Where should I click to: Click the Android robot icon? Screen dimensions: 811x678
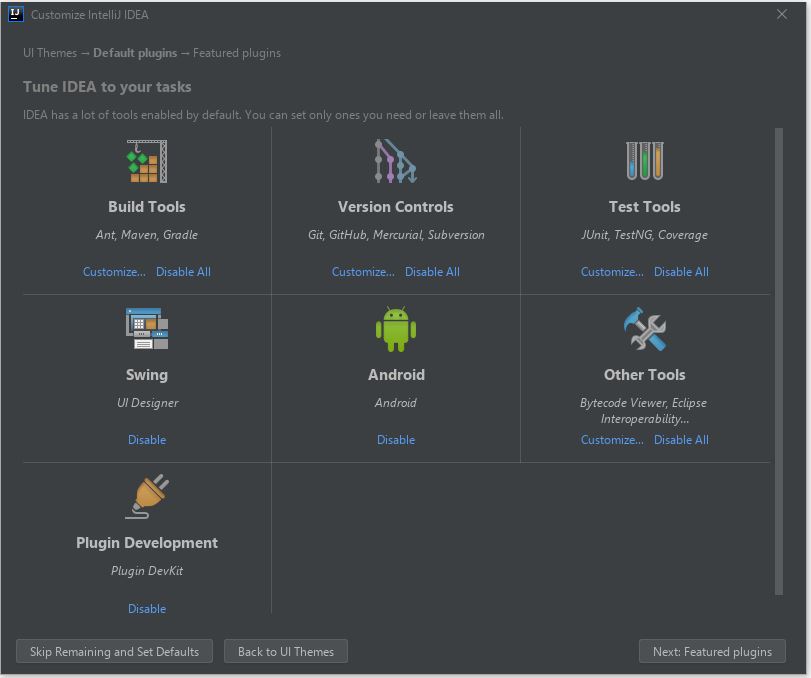tap(396, 329)
